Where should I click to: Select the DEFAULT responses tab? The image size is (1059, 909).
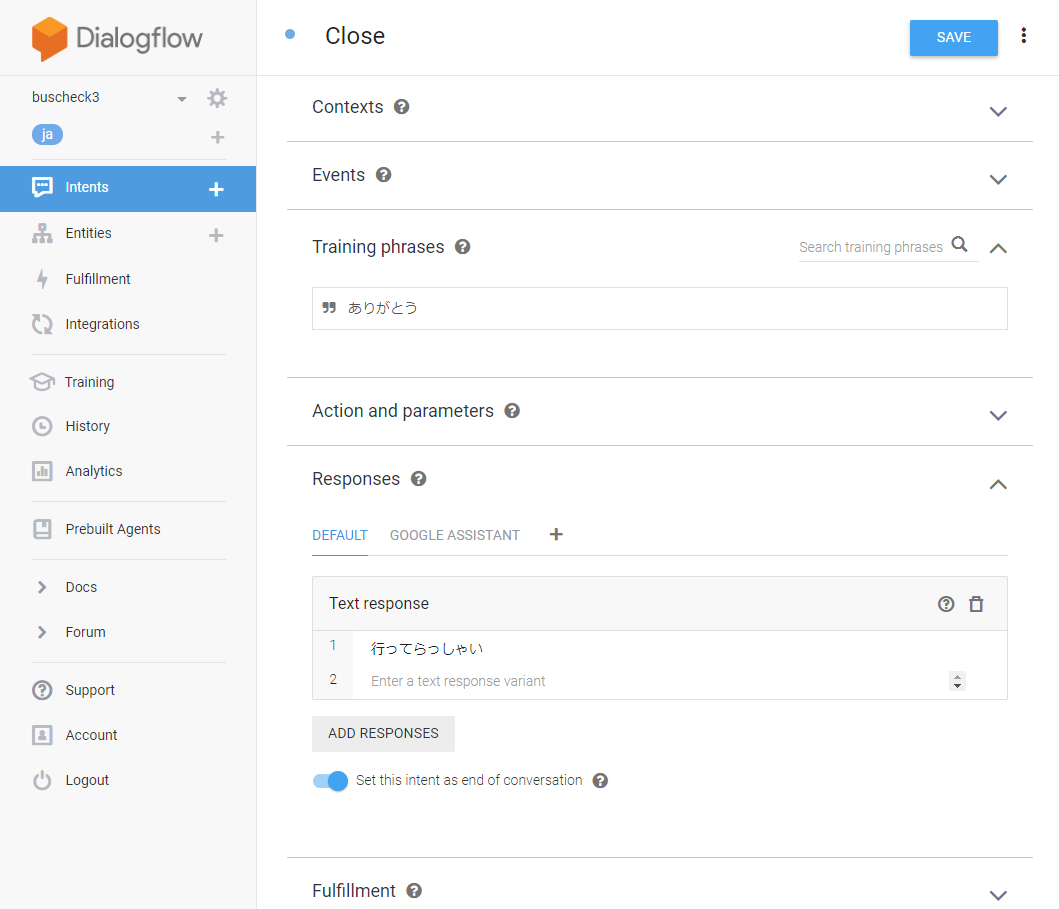[x=340, y=536]
